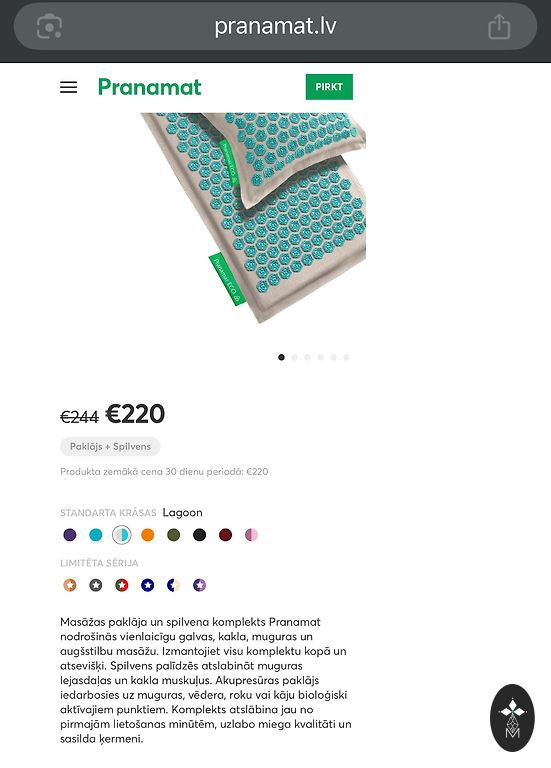Open the hamburger navigation menu
Viewport: 551px width, 768px height.
[69, 87]
